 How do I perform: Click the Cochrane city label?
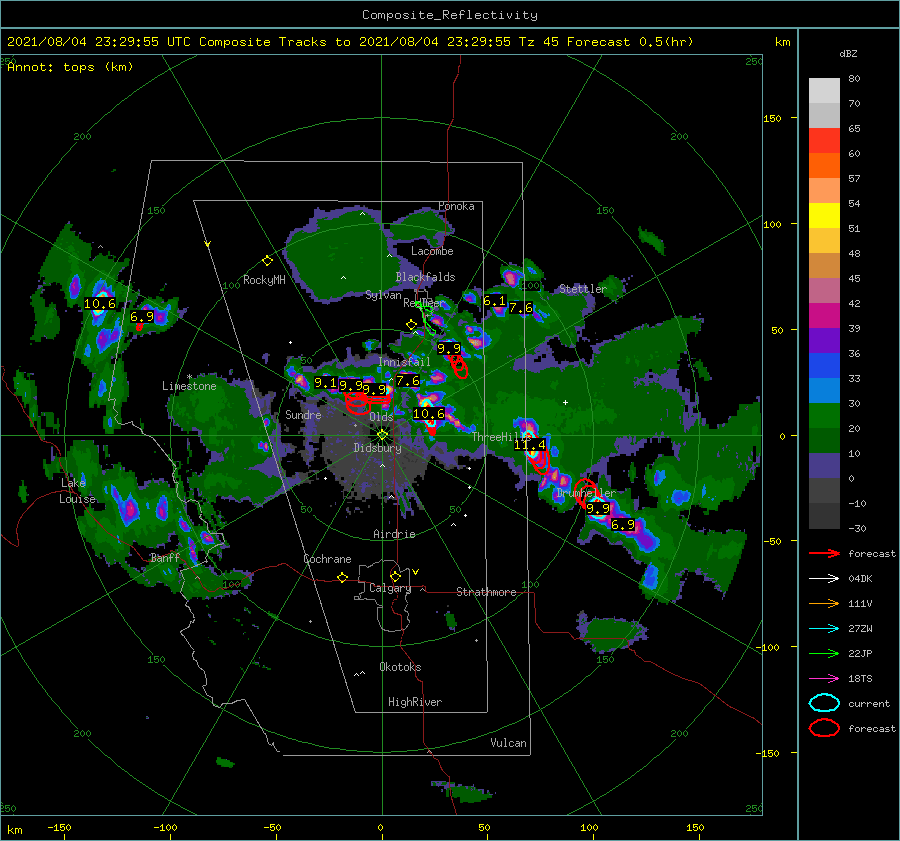327,559
